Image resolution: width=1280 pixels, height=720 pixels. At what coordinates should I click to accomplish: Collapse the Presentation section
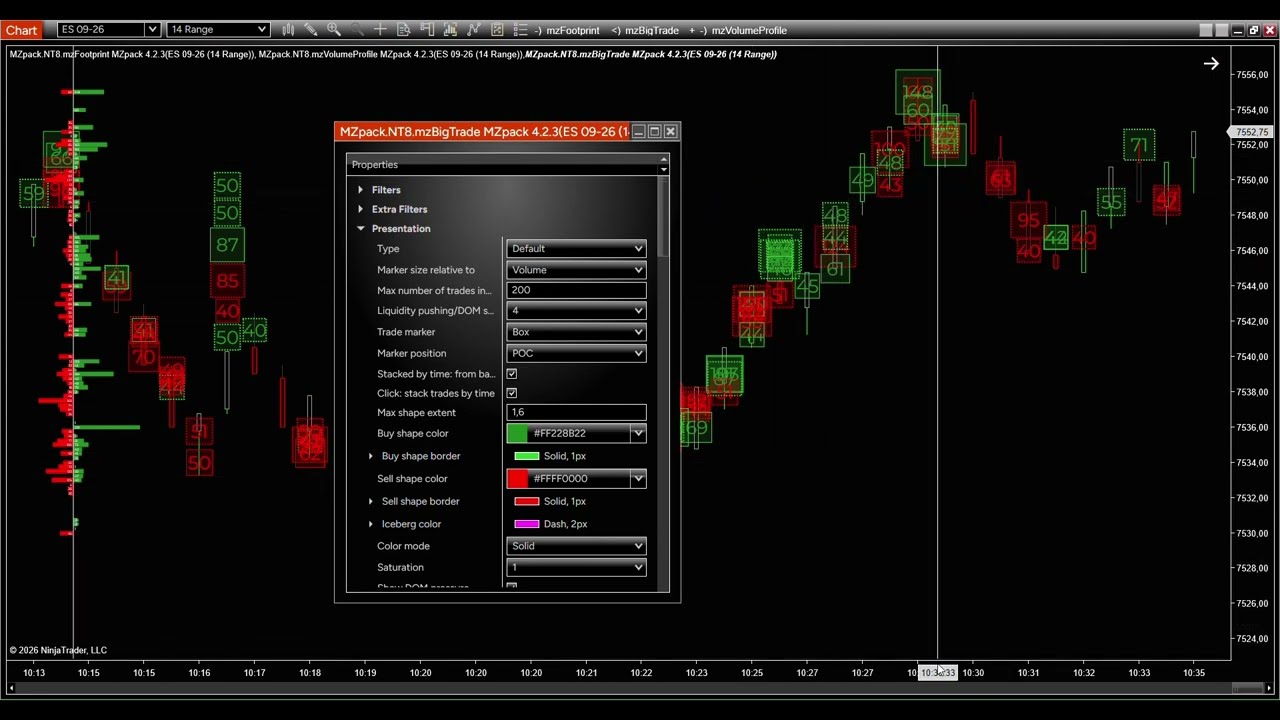(360, 229)
